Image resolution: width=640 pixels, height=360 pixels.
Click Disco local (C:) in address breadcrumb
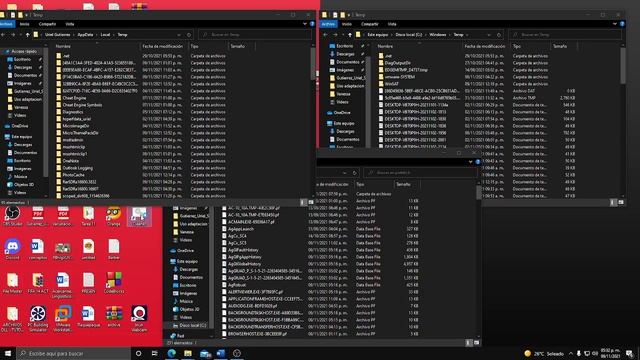point(409,35)
